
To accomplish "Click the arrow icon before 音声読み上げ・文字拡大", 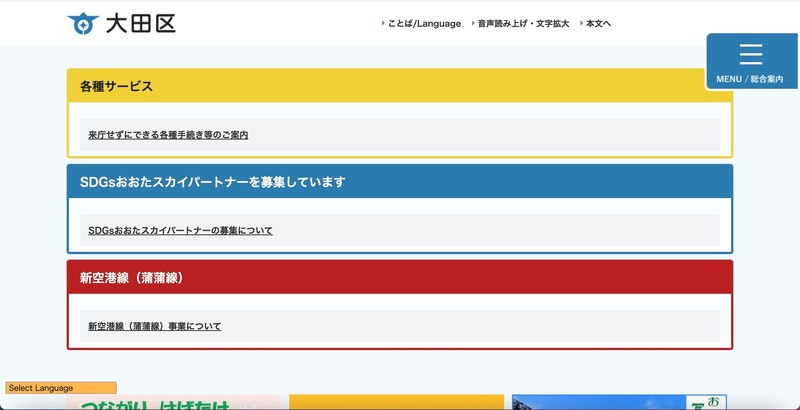I will pyautogui.click(x=471, y=23).
